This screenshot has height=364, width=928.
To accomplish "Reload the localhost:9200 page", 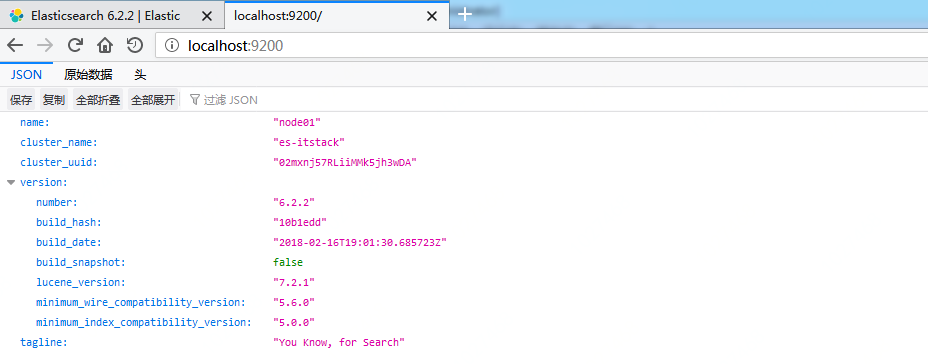I will pos(75,46).
